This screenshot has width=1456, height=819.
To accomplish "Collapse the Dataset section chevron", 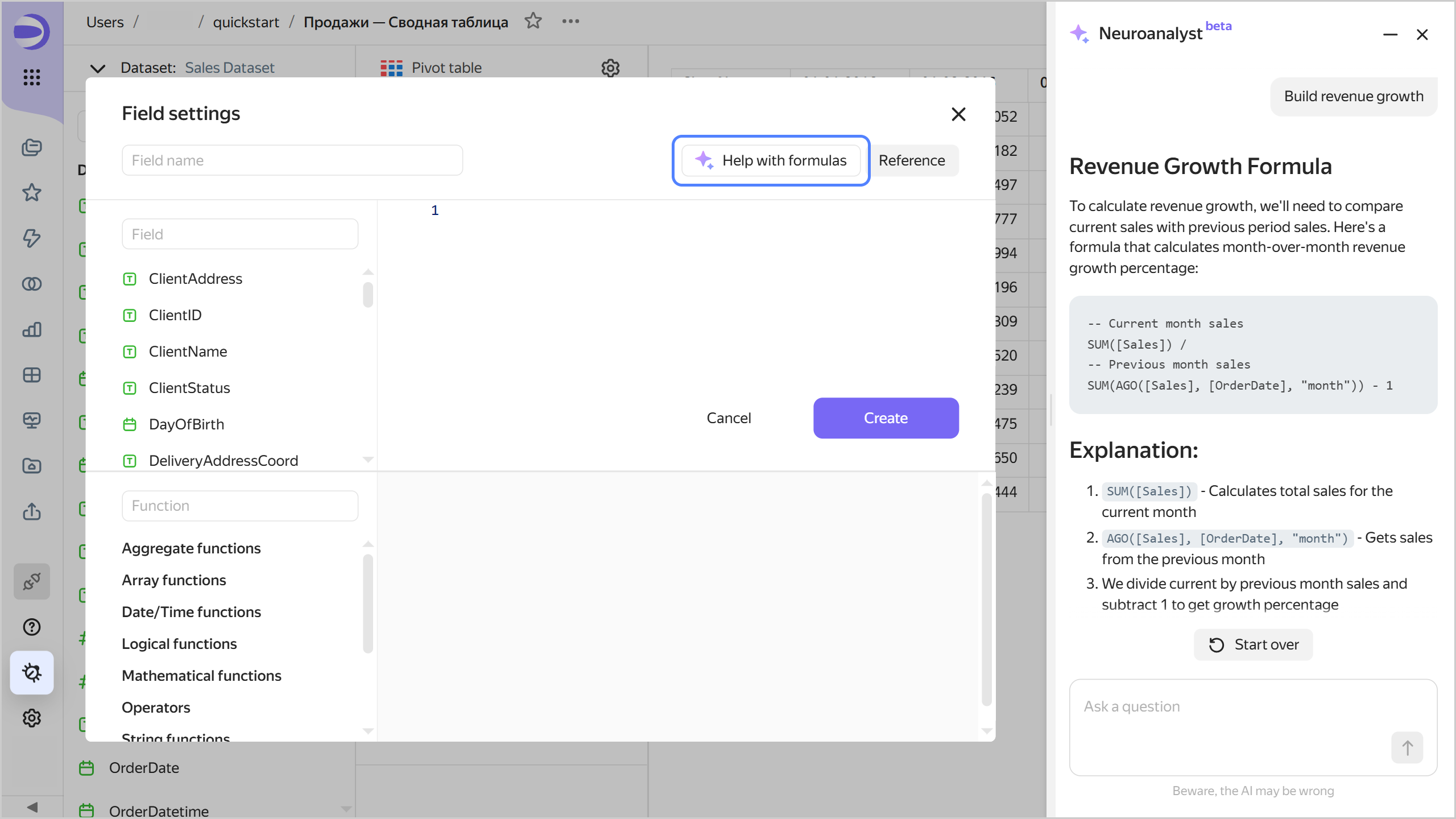I will (x=98, y=68).
